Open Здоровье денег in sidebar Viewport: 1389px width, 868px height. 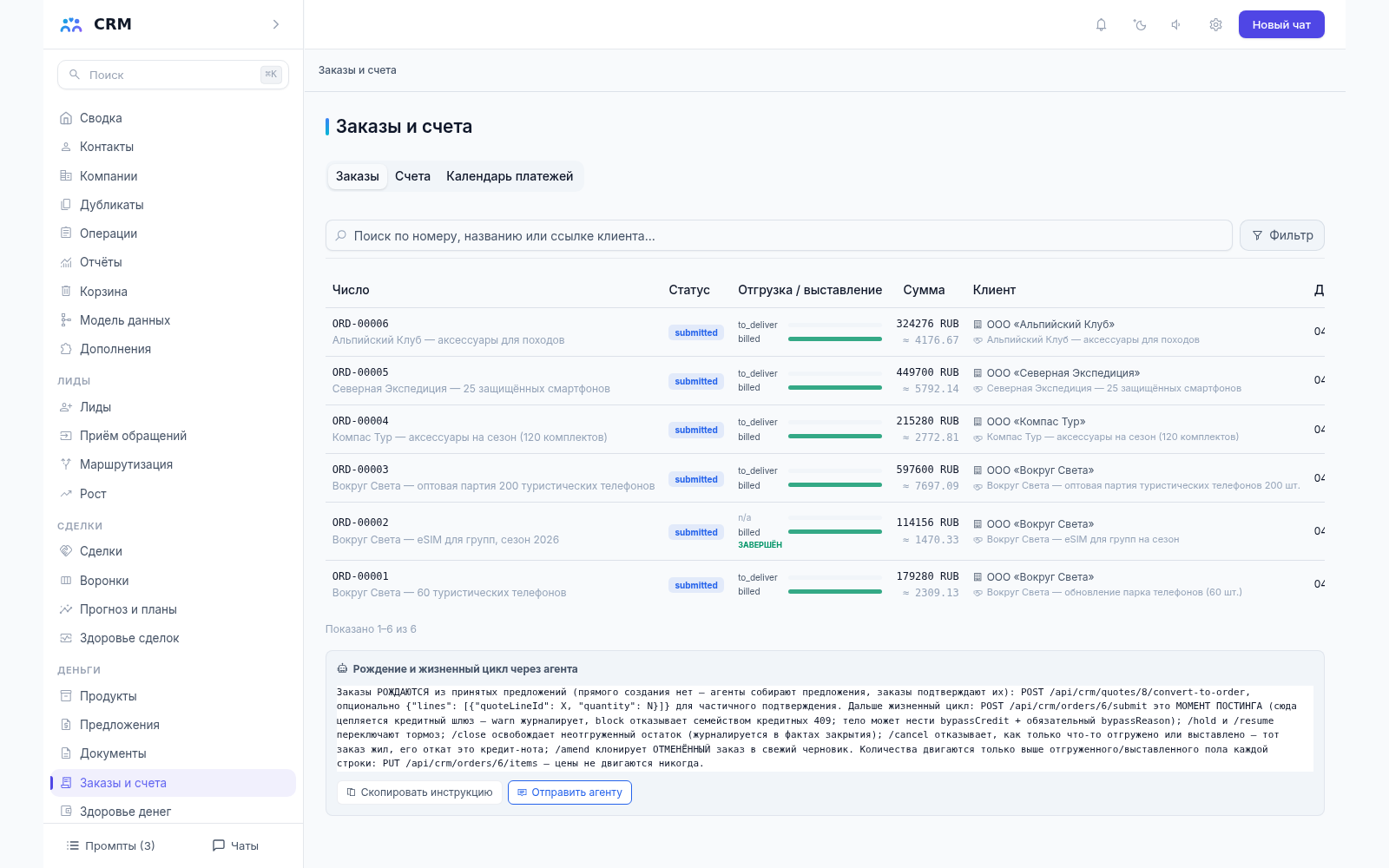173,812
